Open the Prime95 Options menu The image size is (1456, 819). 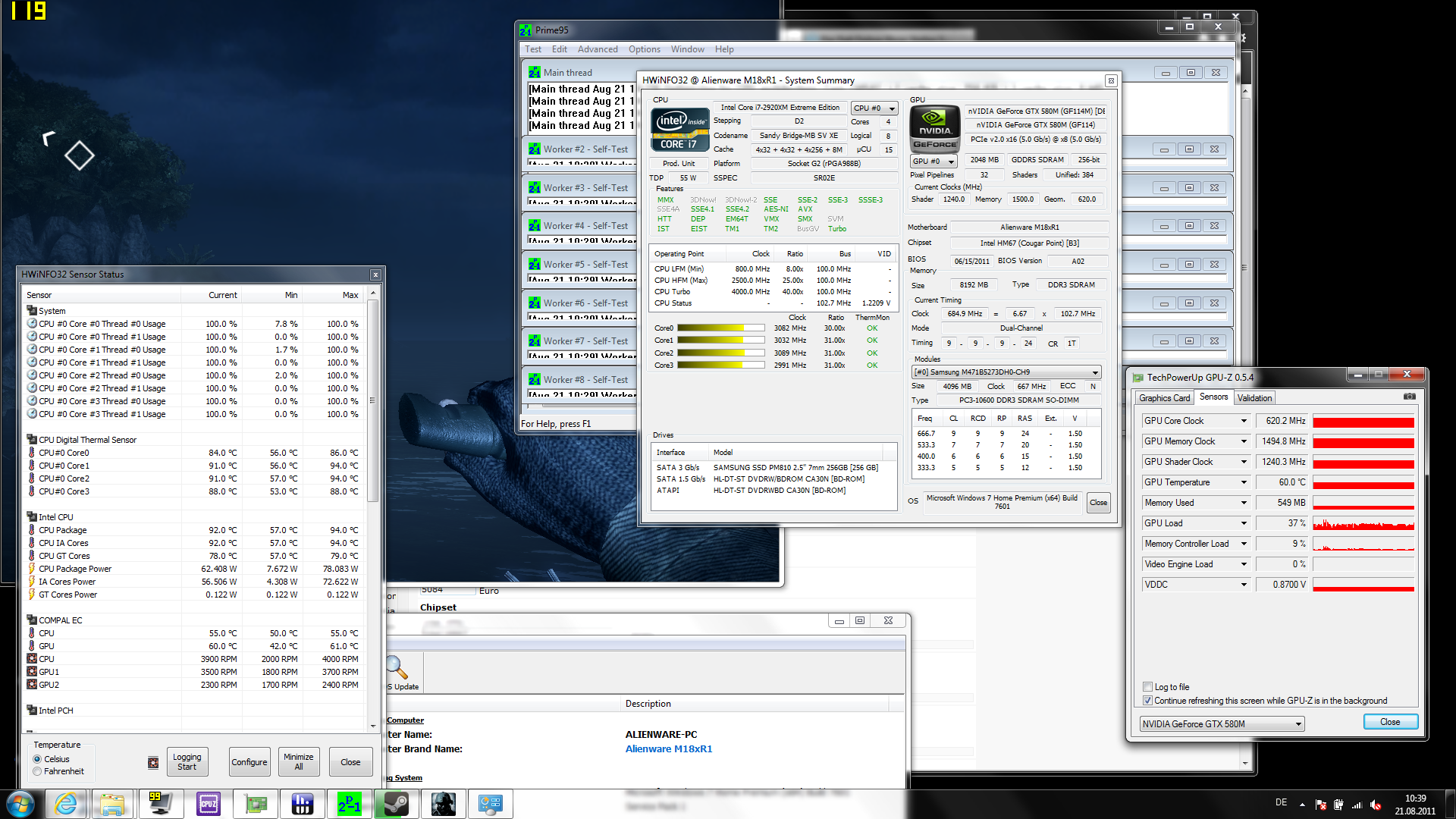(x=645, y=49)
